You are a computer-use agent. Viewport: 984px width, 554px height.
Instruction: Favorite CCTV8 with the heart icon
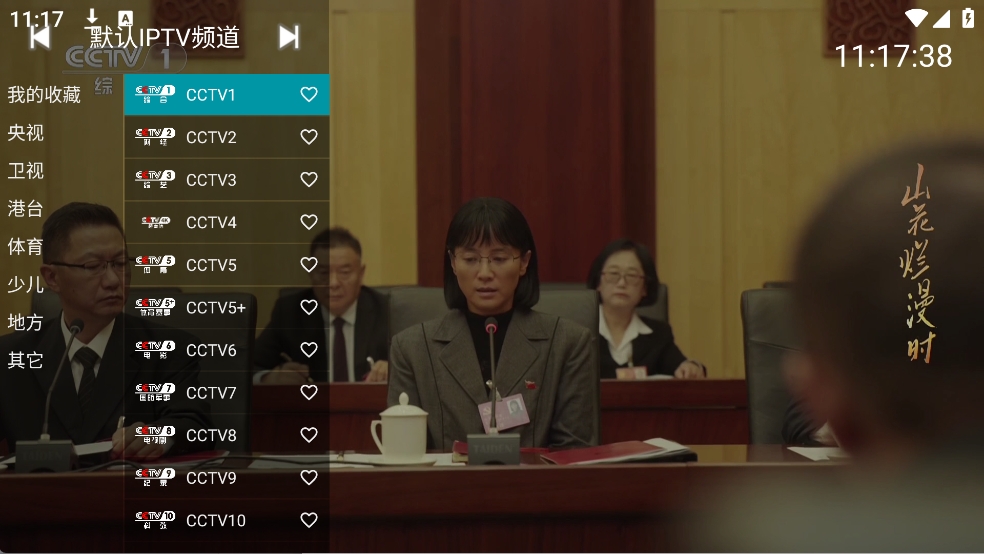point(309,435)
